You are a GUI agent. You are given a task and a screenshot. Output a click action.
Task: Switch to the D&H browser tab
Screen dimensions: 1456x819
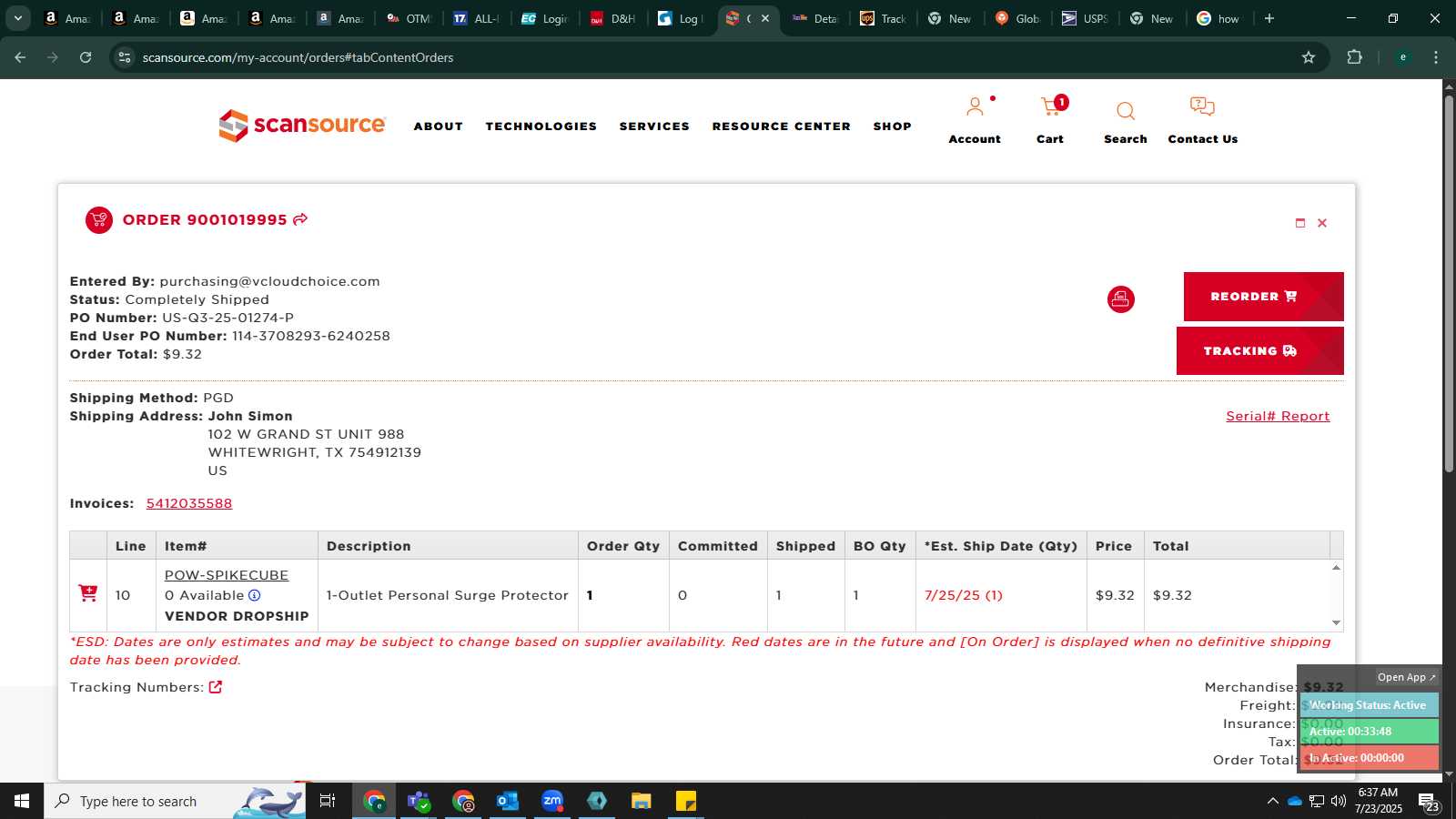coord(614,18)
